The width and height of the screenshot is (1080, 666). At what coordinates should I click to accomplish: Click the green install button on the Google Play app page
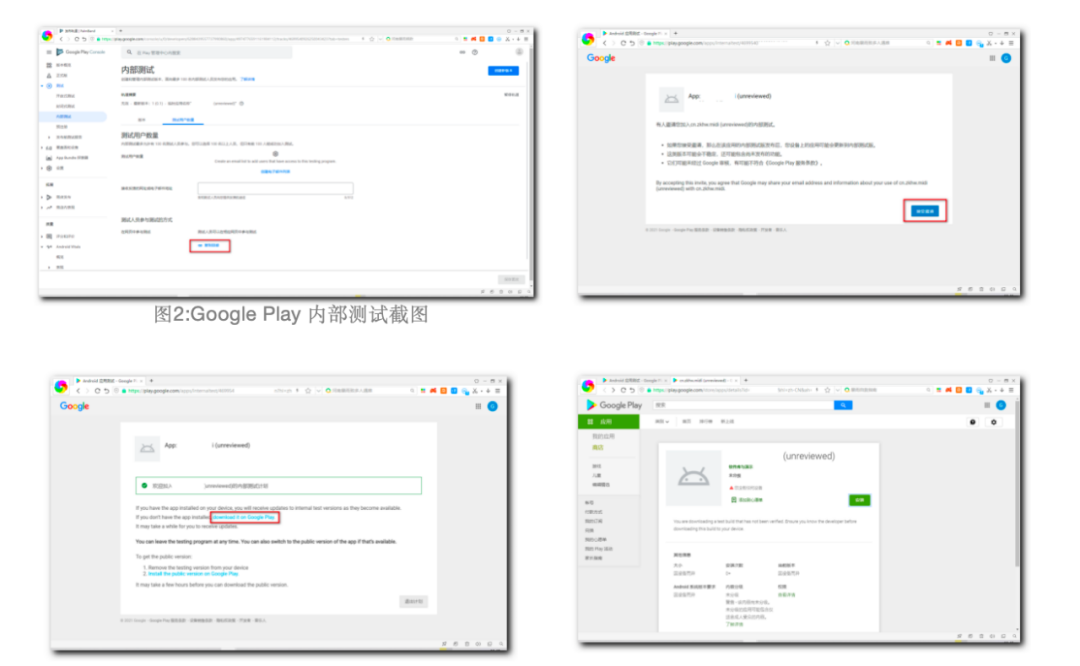click(x=860, y=500)
